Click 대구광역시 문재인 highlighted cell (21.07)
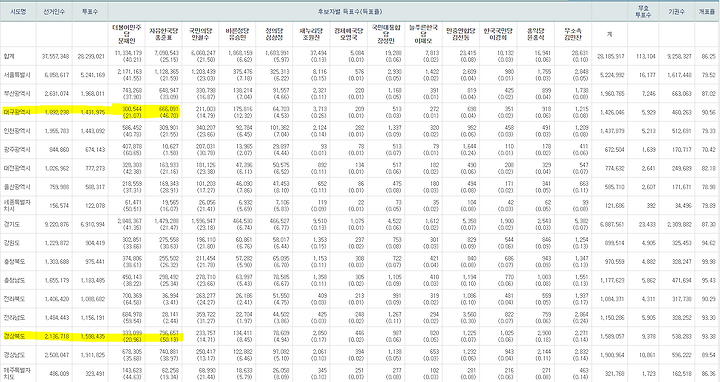 (131, 112)
